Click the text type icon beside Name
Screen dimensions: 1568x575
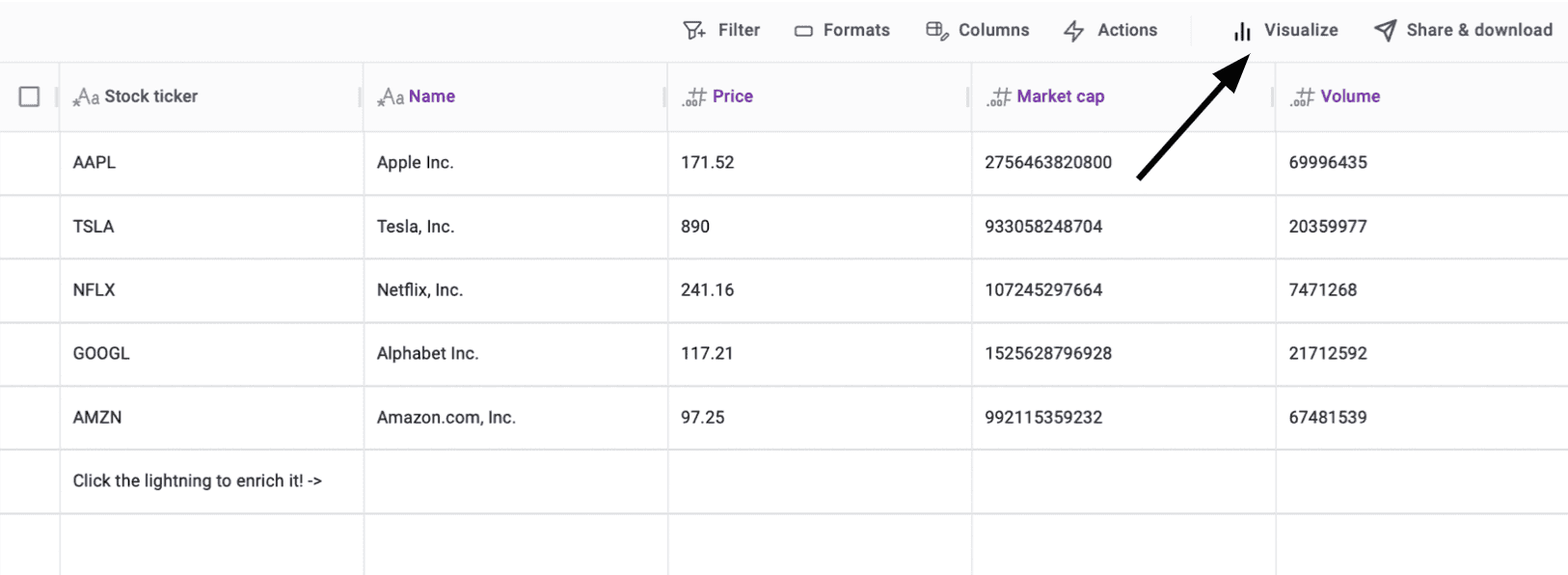pyautogui.click(x=391, y=96)
